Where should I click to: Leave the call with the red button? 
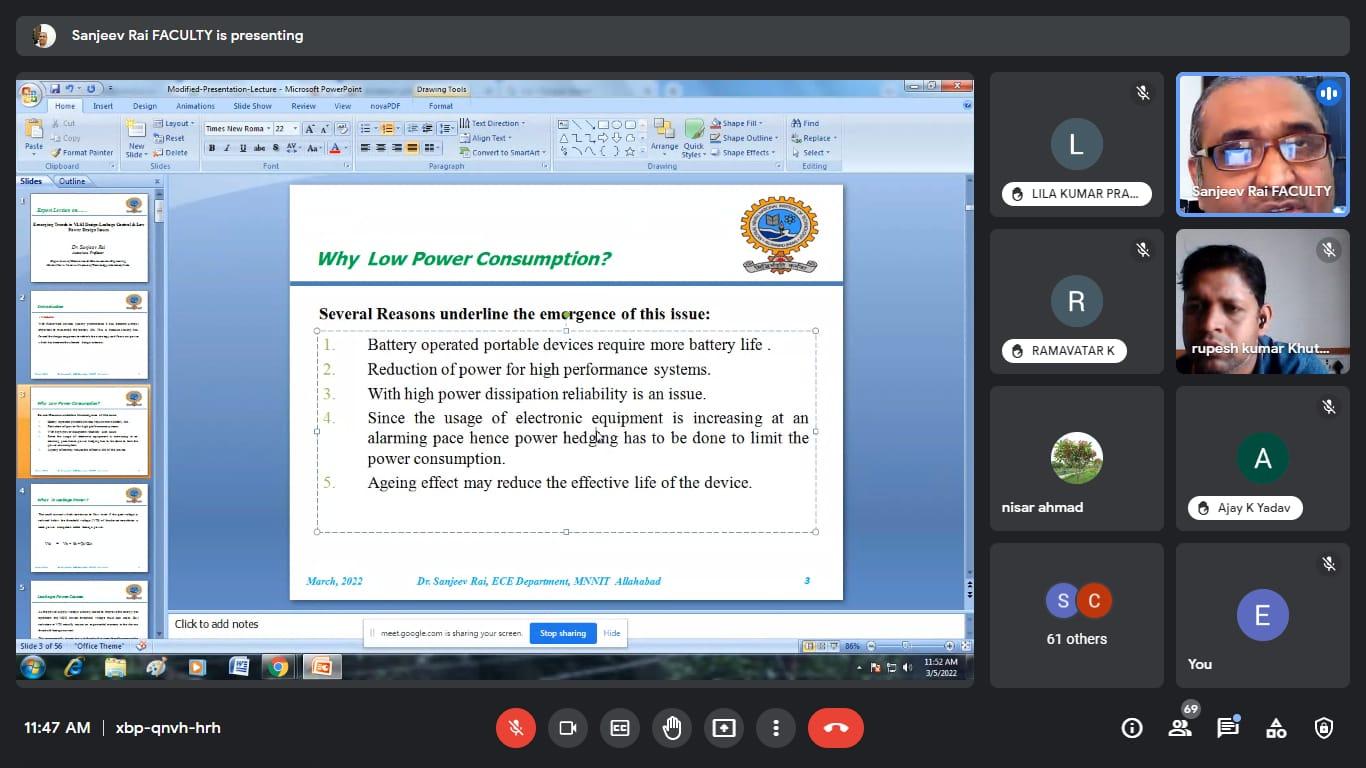click(836, 728)
